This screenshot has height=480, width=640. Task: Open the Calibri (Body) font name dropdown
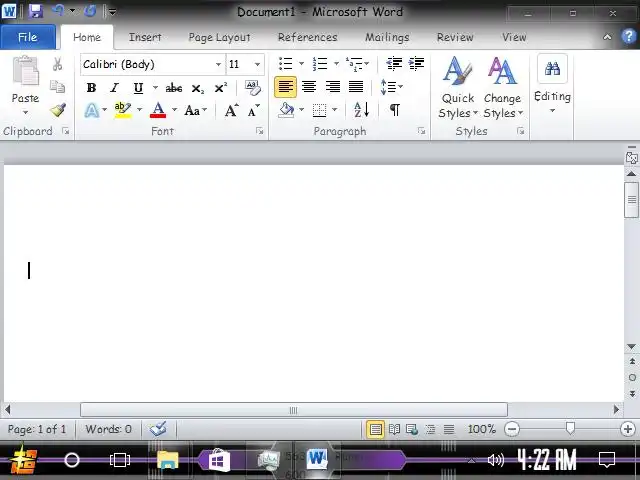coord(218,64)
